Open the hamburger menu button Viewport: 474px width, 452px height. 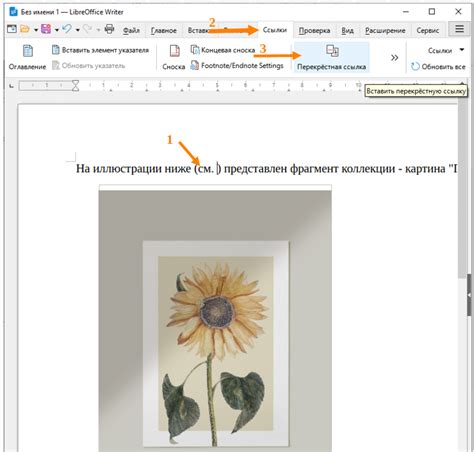460,29
